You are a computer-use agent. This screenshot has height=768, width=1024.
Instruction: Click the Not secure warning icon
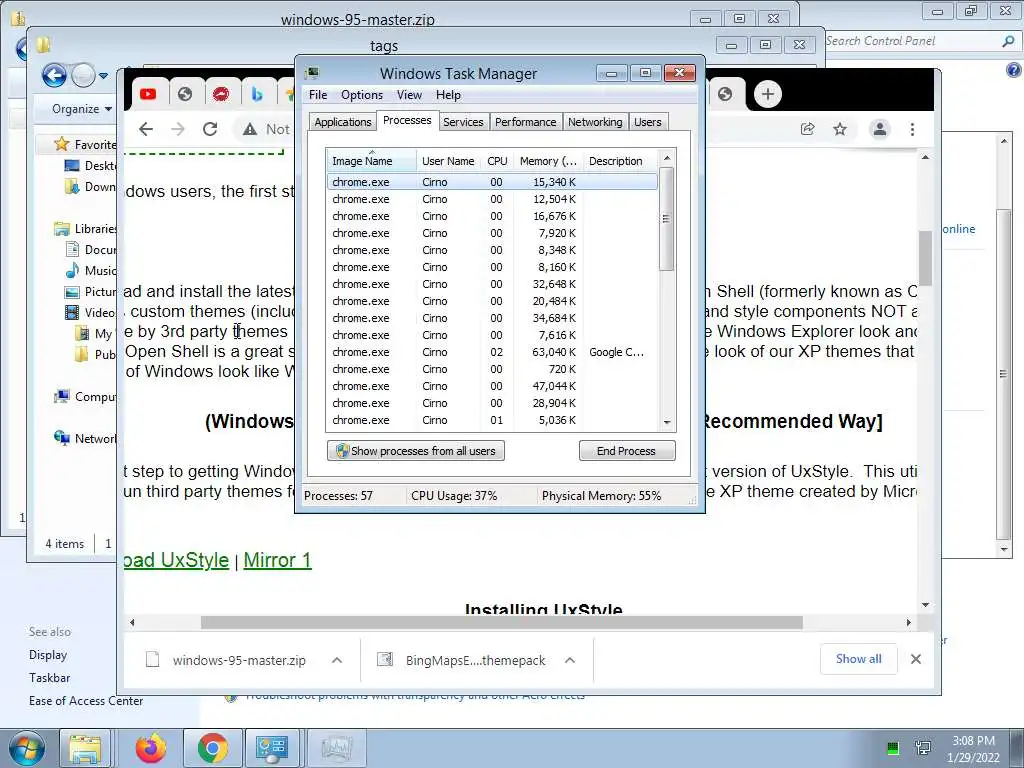coord(249,129)
